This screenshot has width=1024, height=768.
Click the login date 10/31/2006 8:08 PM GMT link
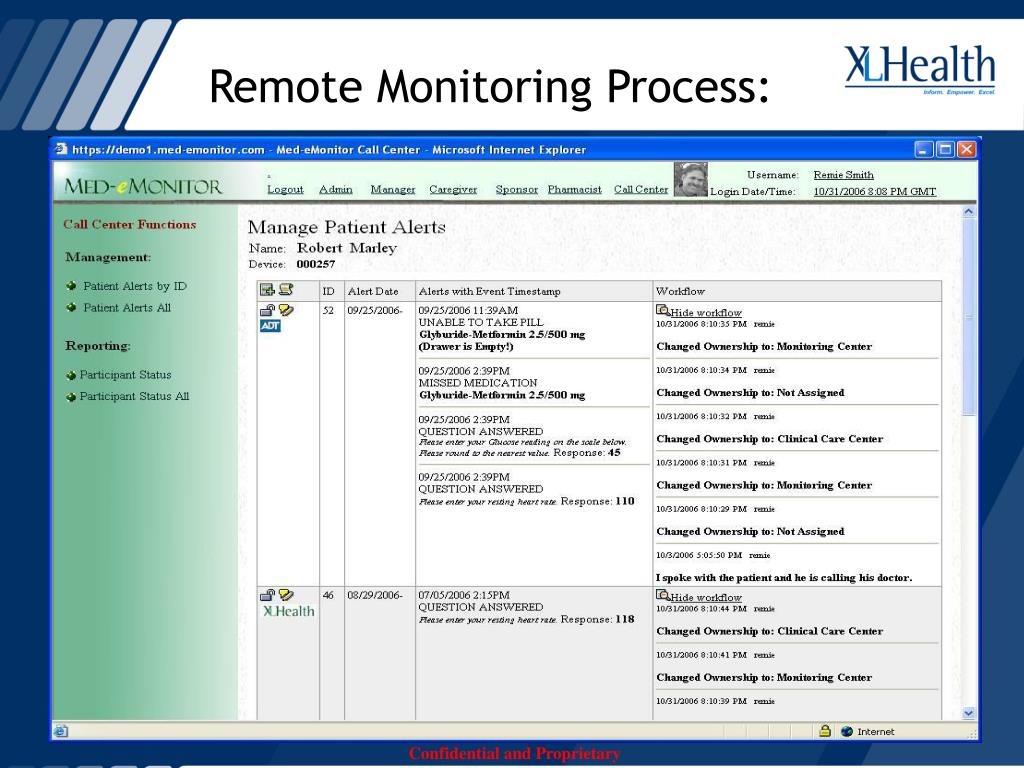tap(874, 191)
